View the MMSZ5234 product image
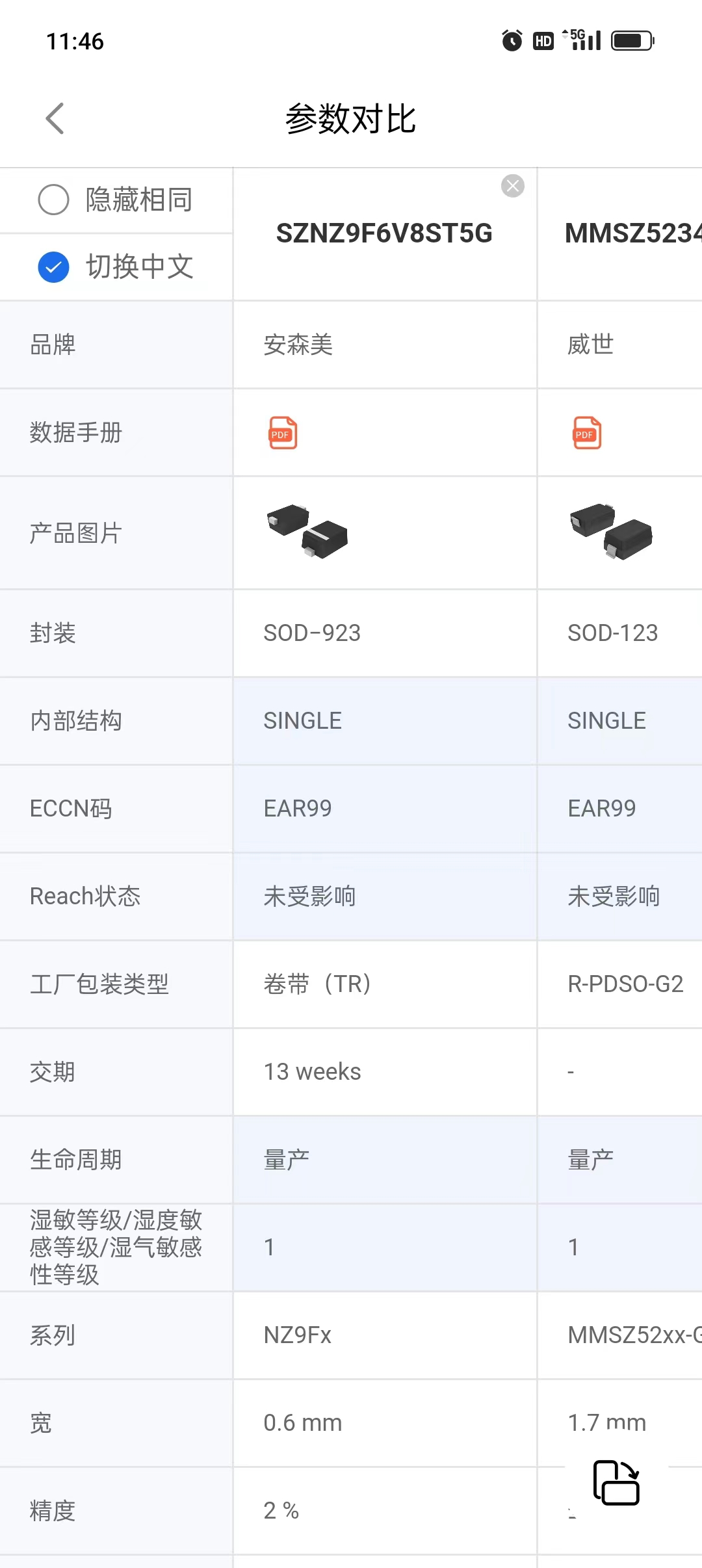 pos(611,531)
